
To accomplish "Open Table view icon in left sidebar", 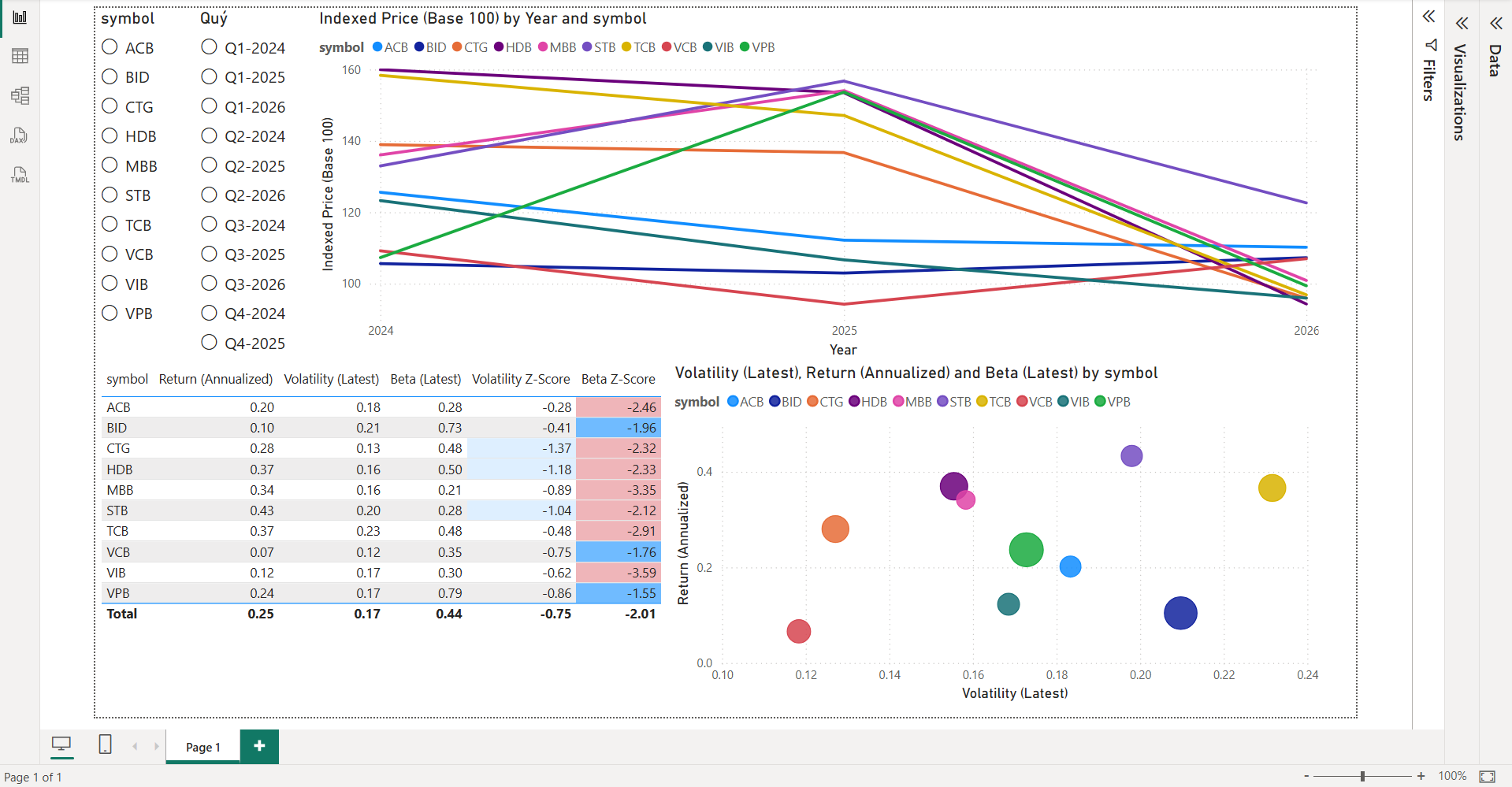I will click(x=20, y=56).
